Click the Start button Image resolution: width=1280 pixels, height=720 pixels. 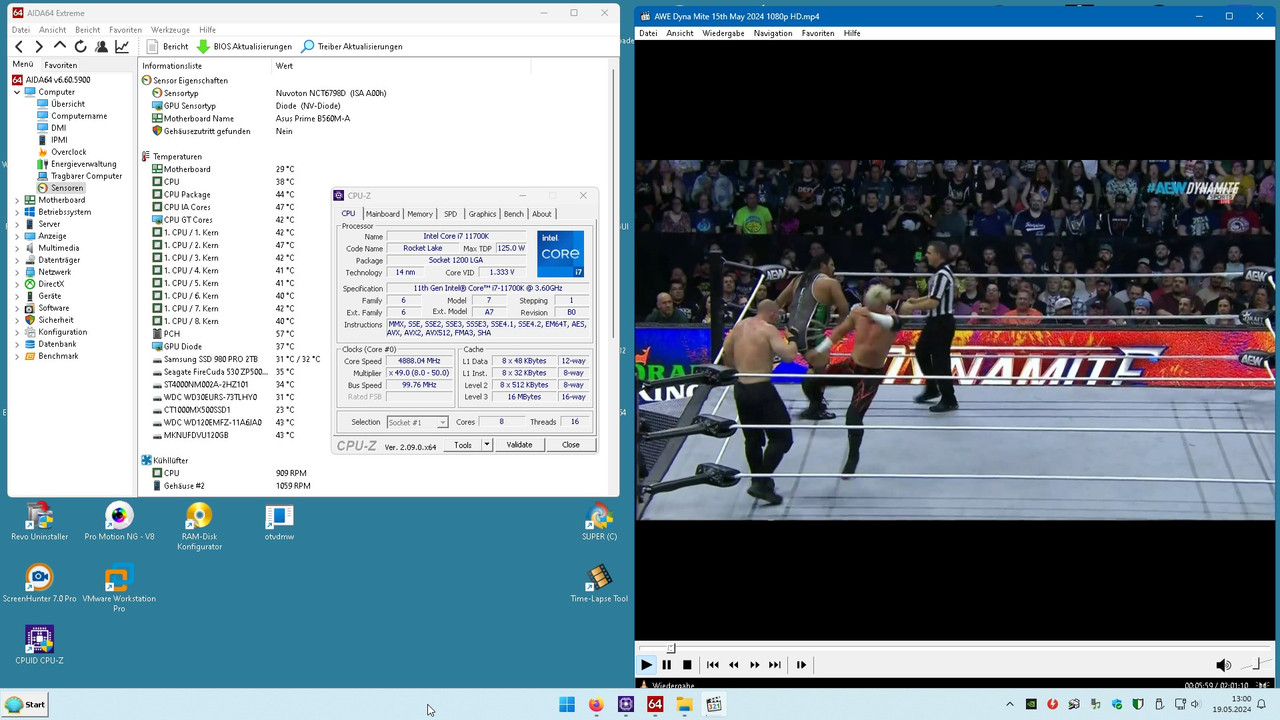[x=25, y=704]
